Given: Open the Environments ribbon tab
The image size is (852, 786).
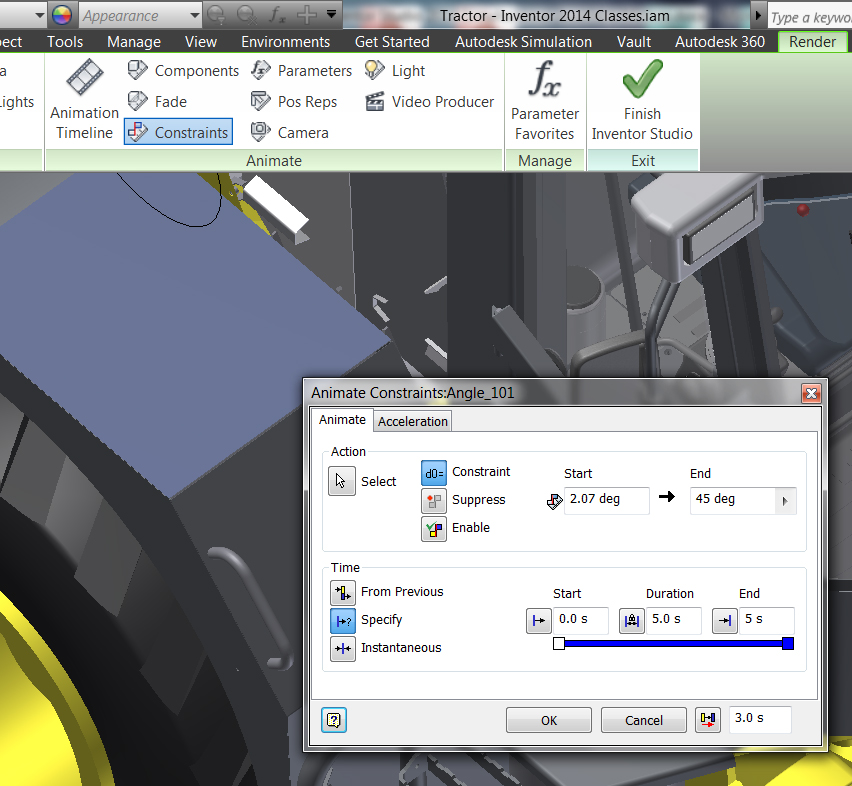Looking at the screenshot, I should [x=285, y=42].
